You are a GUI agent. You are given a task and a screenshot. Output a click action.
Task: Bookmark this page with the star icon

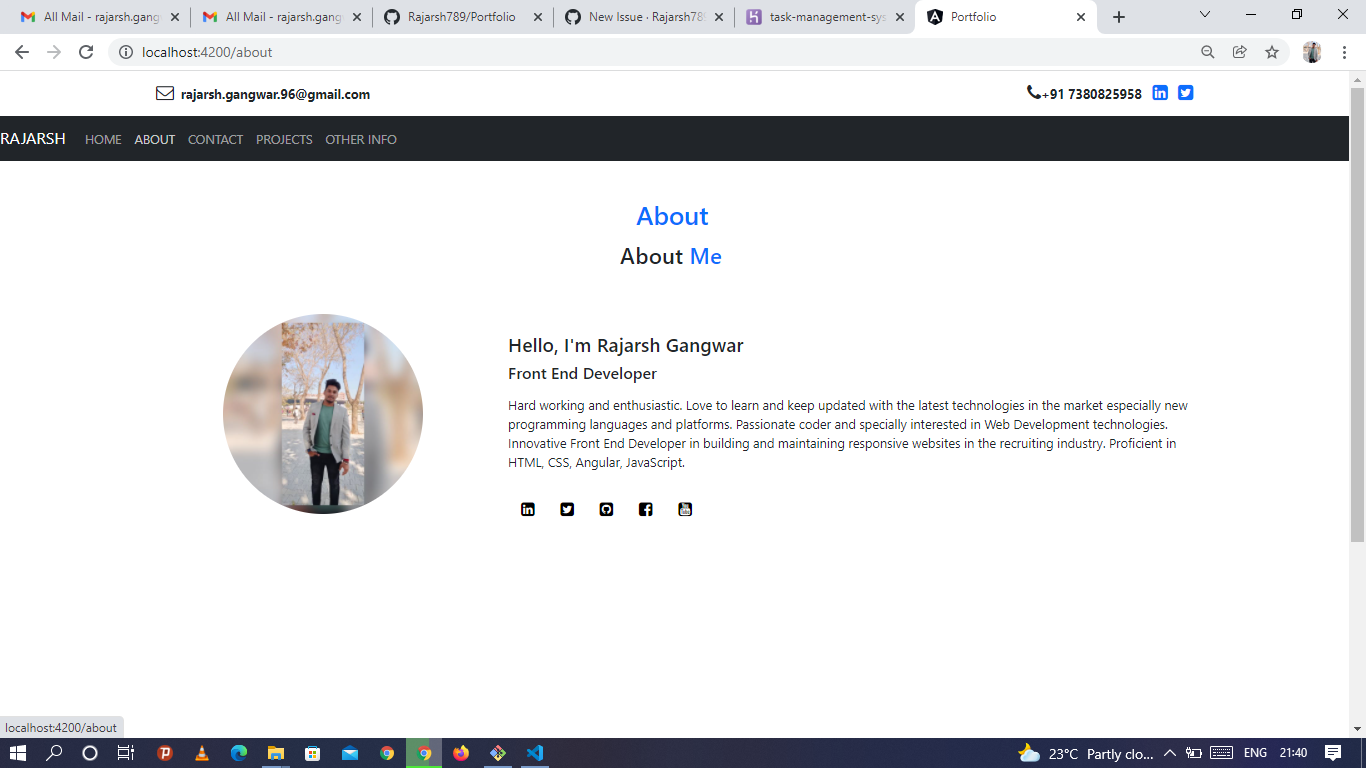1272,52
